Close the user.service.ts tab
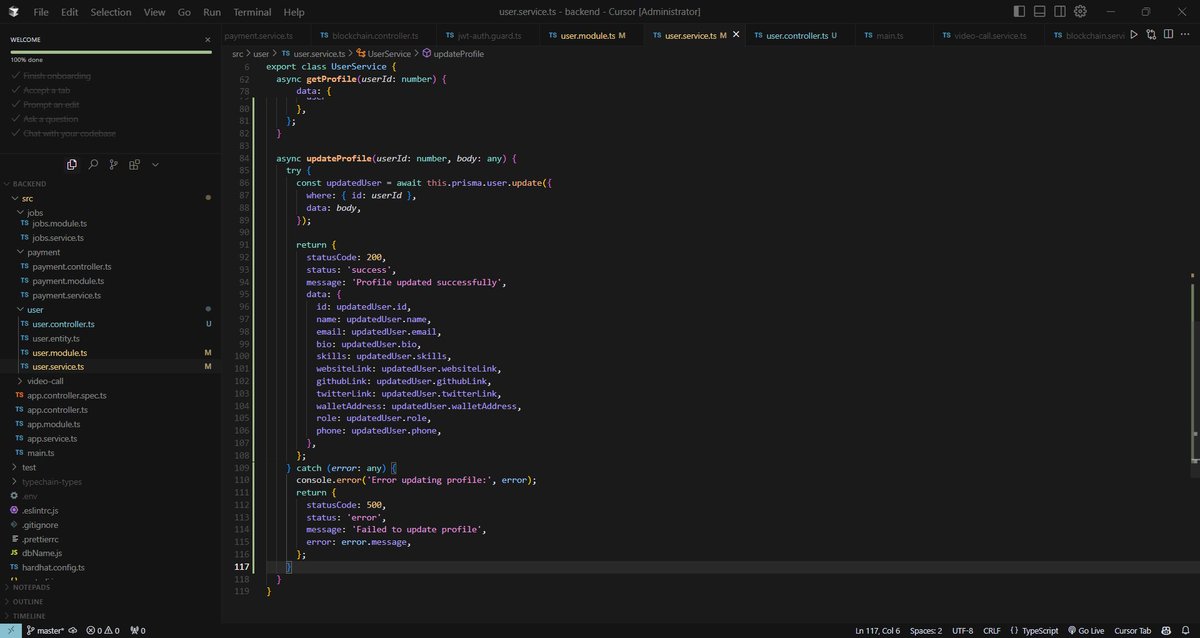Screen dimensions: 1200x638 [x=737, y=35]
